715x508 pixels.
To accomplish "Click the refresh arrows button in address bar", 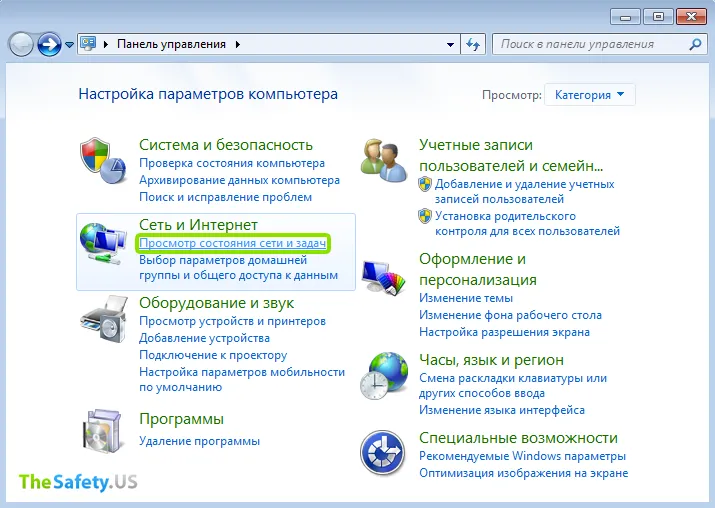I will [x=473, y=44].
